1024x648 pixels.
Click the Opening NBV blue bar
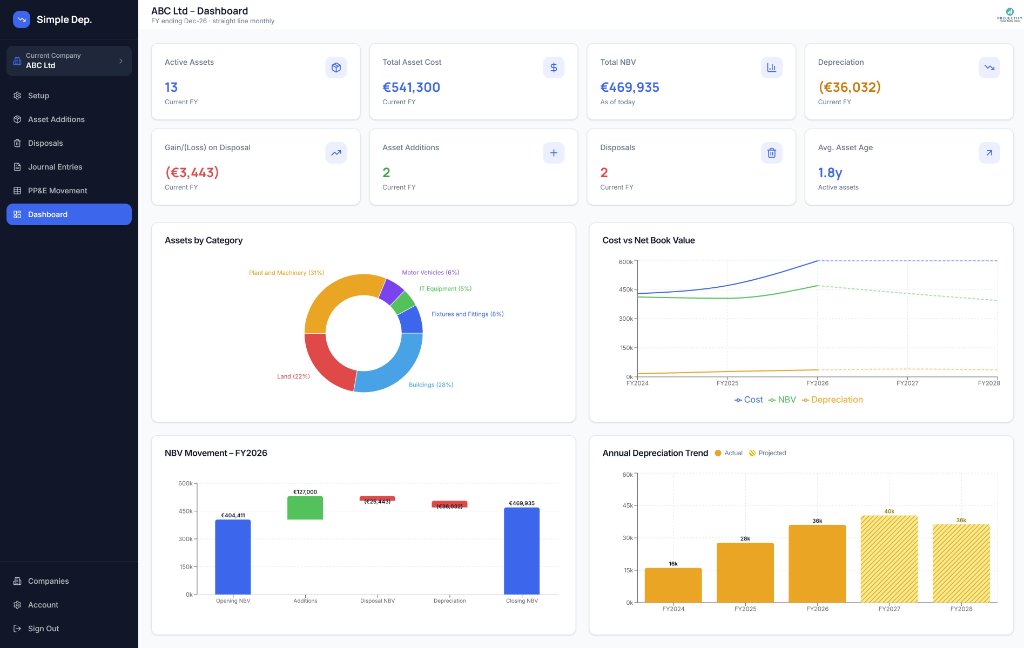tap(233, 557)
